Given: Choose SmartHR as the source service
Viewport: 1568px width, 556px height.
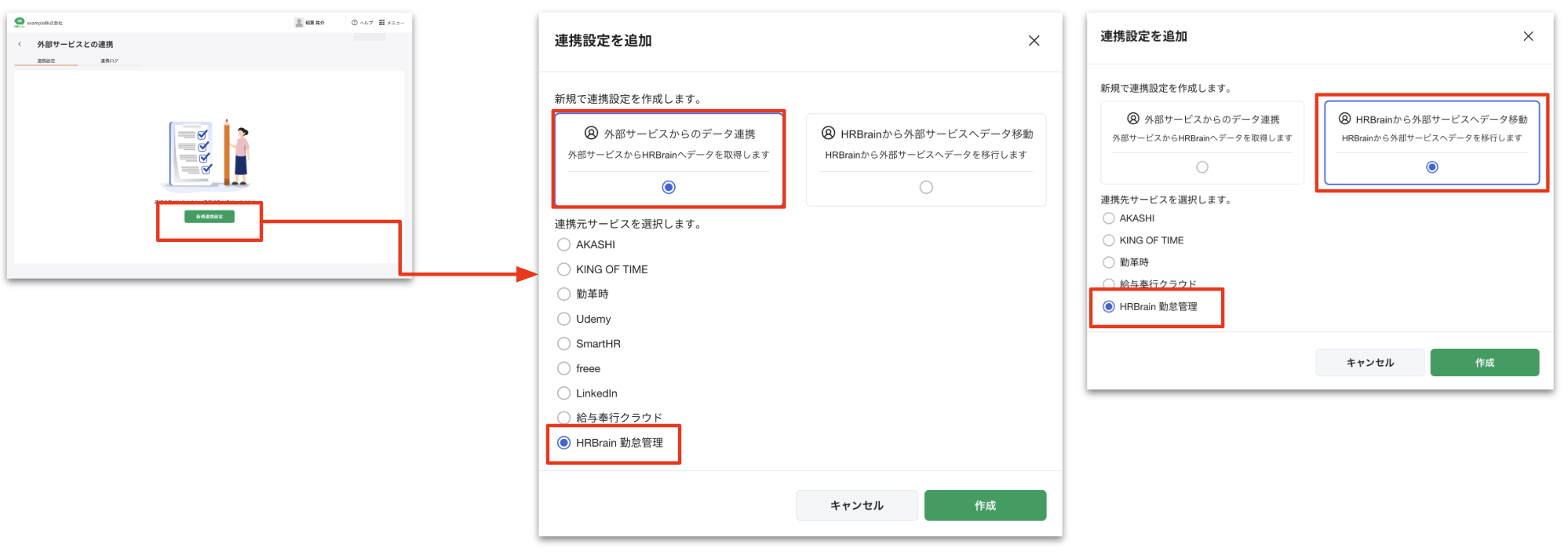Looking at the screenshot, I should tap(563, 344).
